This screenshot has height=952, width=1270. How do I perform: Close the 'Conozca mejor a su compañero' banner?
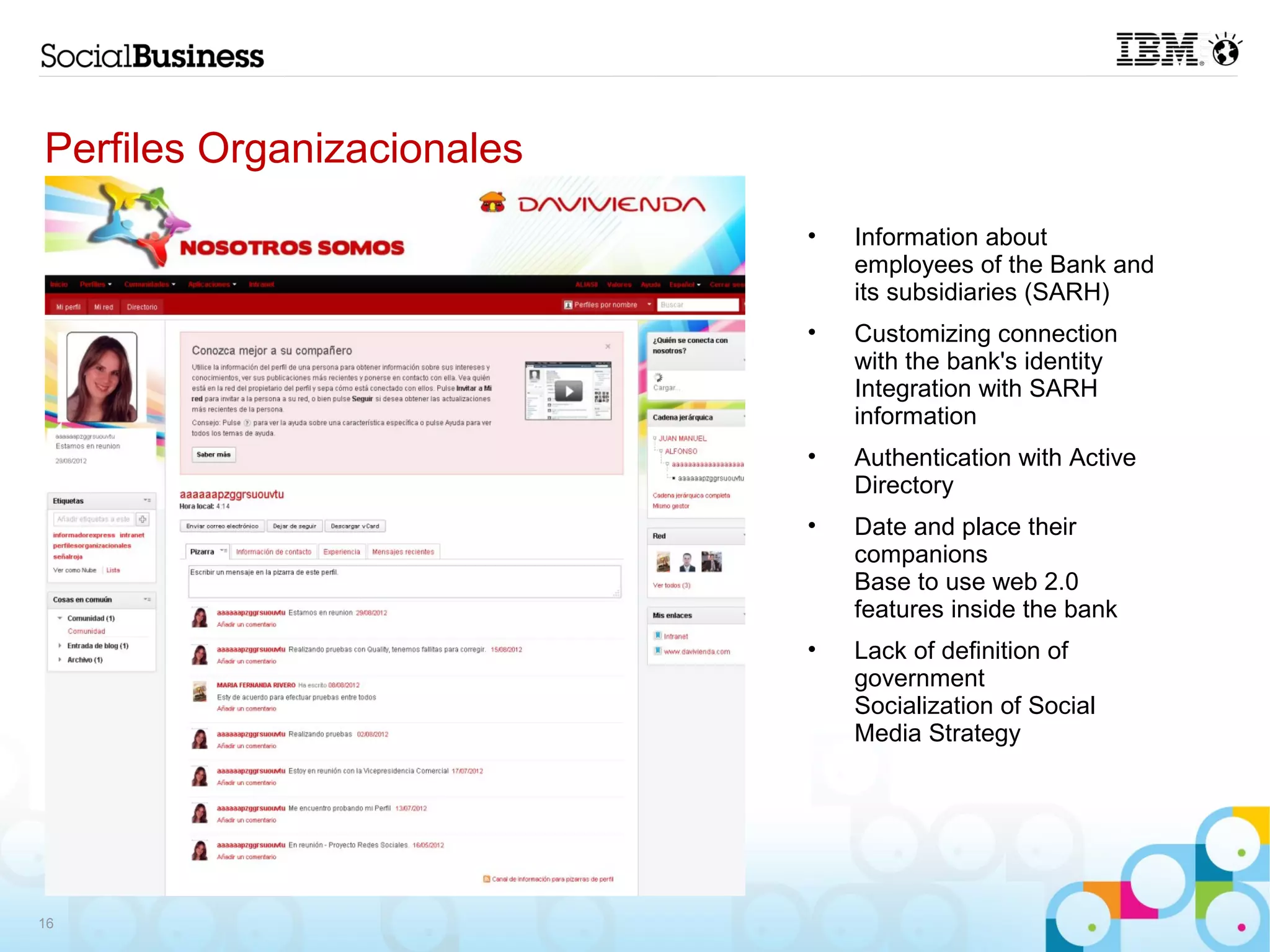(608, 346)
